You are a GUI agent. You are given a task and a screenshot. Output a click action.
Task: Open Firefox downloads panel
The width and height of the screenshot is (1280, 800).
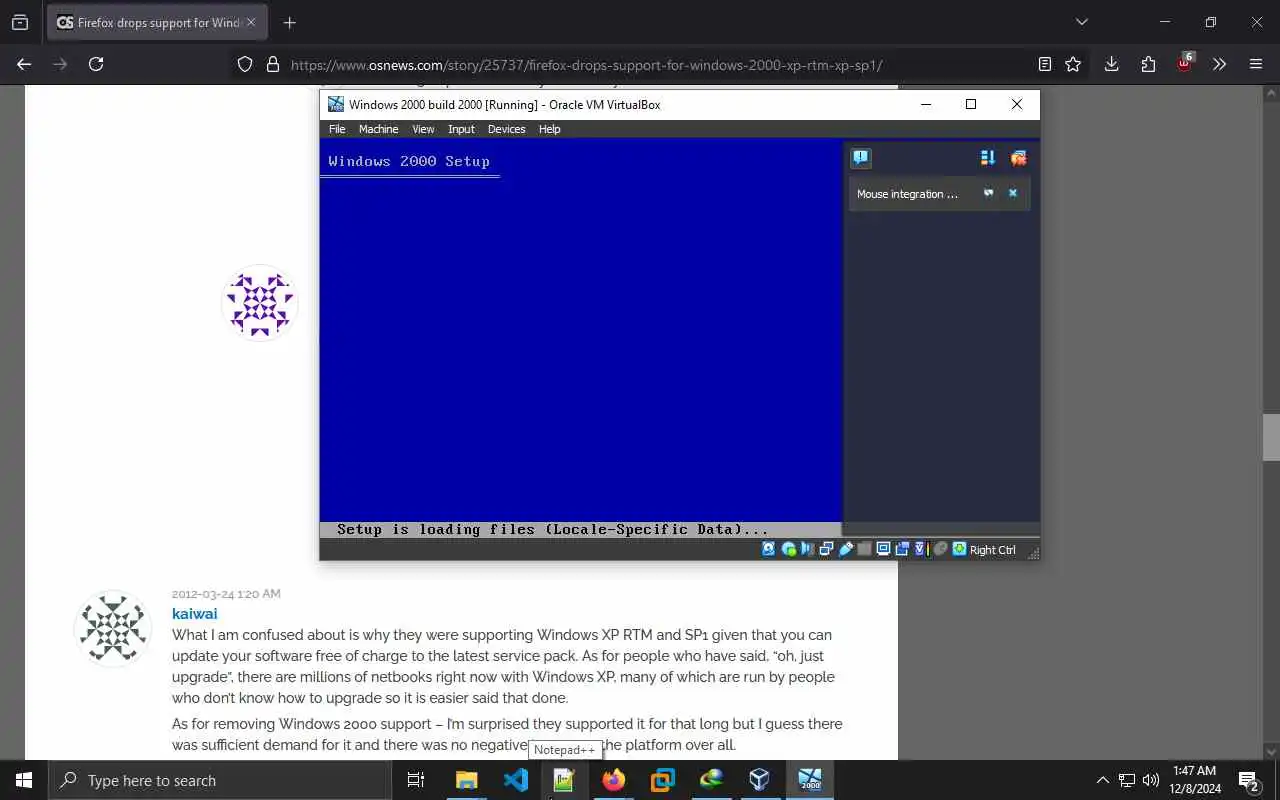point(1111,64)
